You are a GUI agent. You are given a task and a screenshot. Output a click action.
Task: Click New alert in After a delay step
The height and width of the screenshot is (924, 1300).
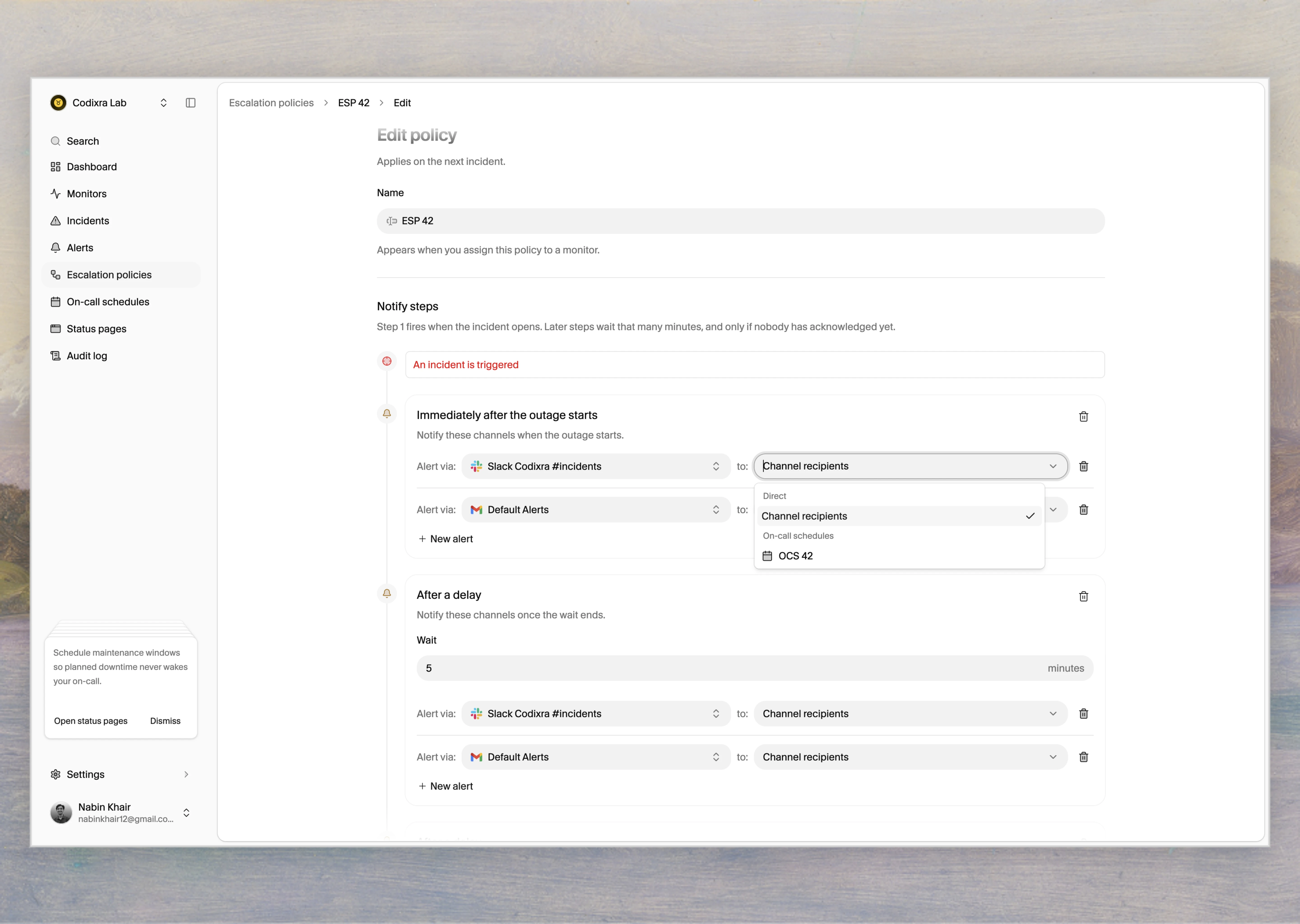446,786
